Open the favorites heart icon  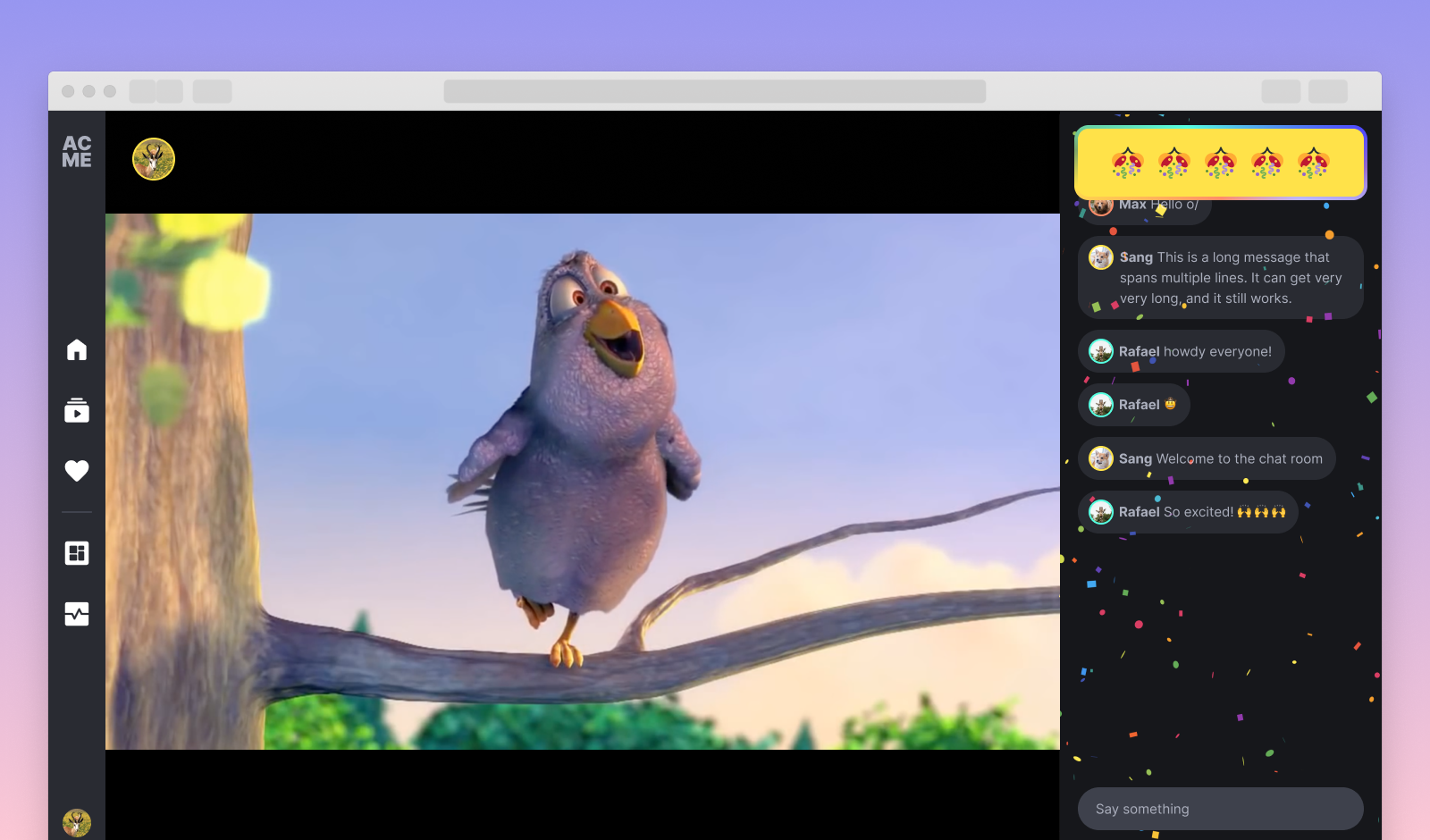pyautogui.click(x=77, y=471)
